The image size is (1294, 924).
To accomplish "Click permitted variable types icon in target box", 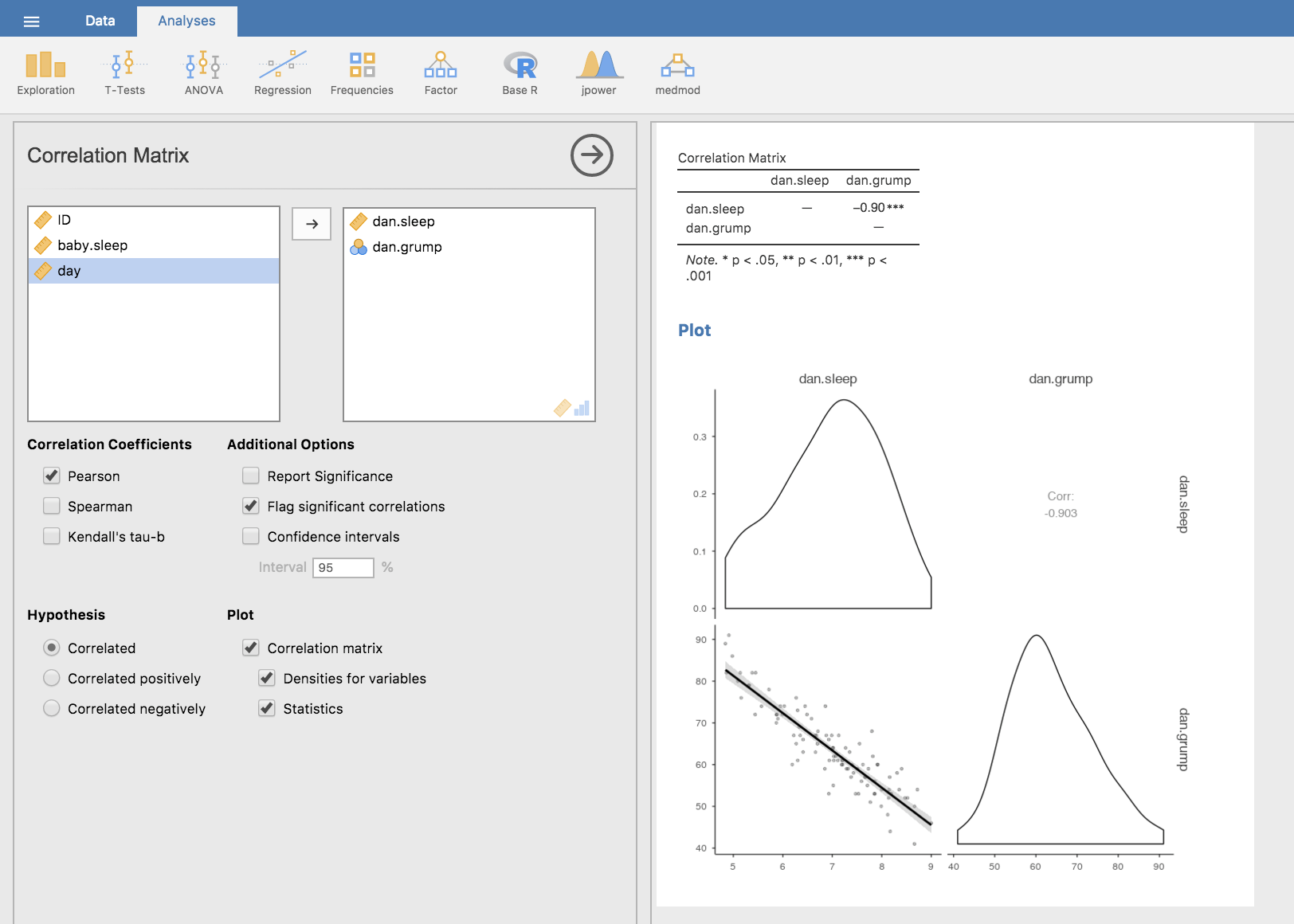I will pyautogui.click(x=572, y=408).
